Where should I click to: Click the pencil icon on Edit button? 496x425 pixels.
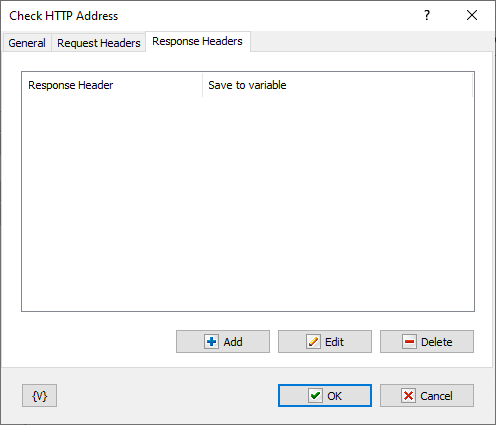[x=313, y=342]
